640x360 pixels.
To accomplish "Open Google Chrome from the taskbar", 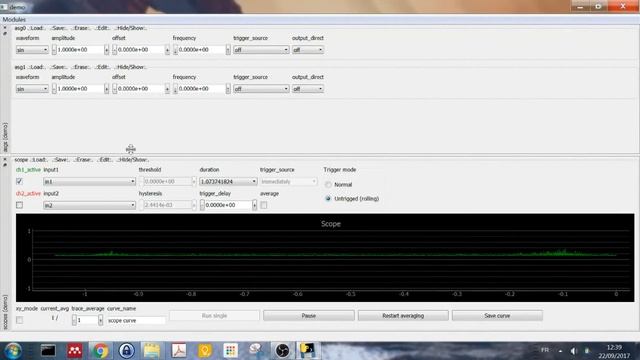I will coord(100,351).
